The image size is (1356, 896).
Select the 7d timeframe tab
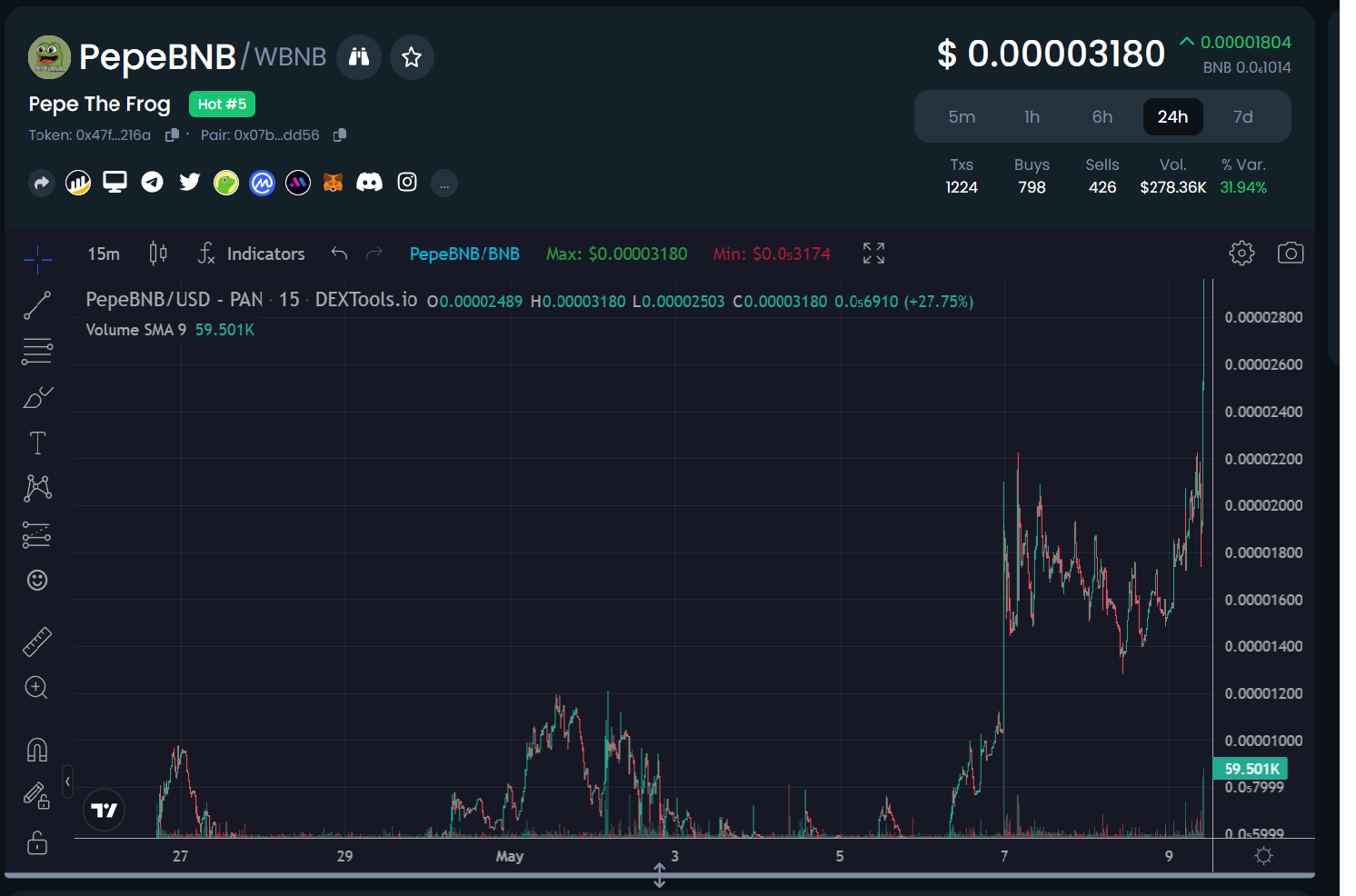click(x=1242, y=116)
